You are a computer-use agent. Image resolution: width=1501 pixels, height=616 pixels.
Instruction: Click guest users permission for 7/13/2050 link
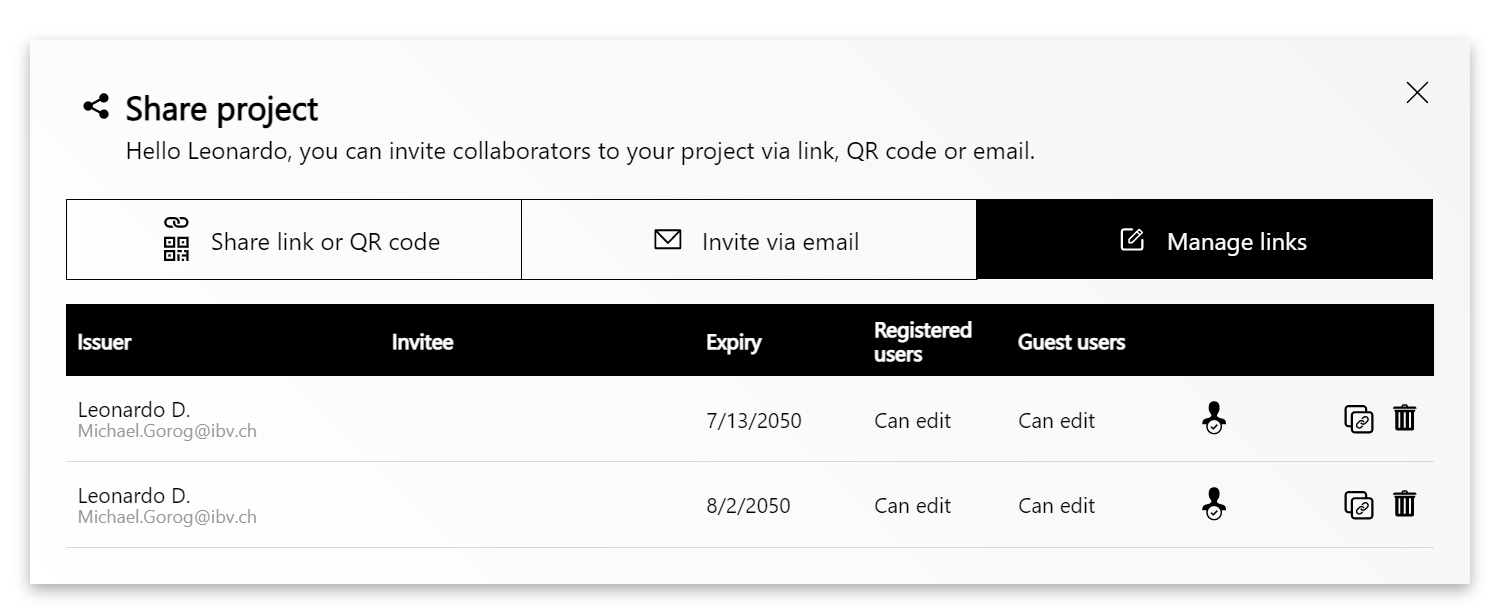pos(1056,421)
